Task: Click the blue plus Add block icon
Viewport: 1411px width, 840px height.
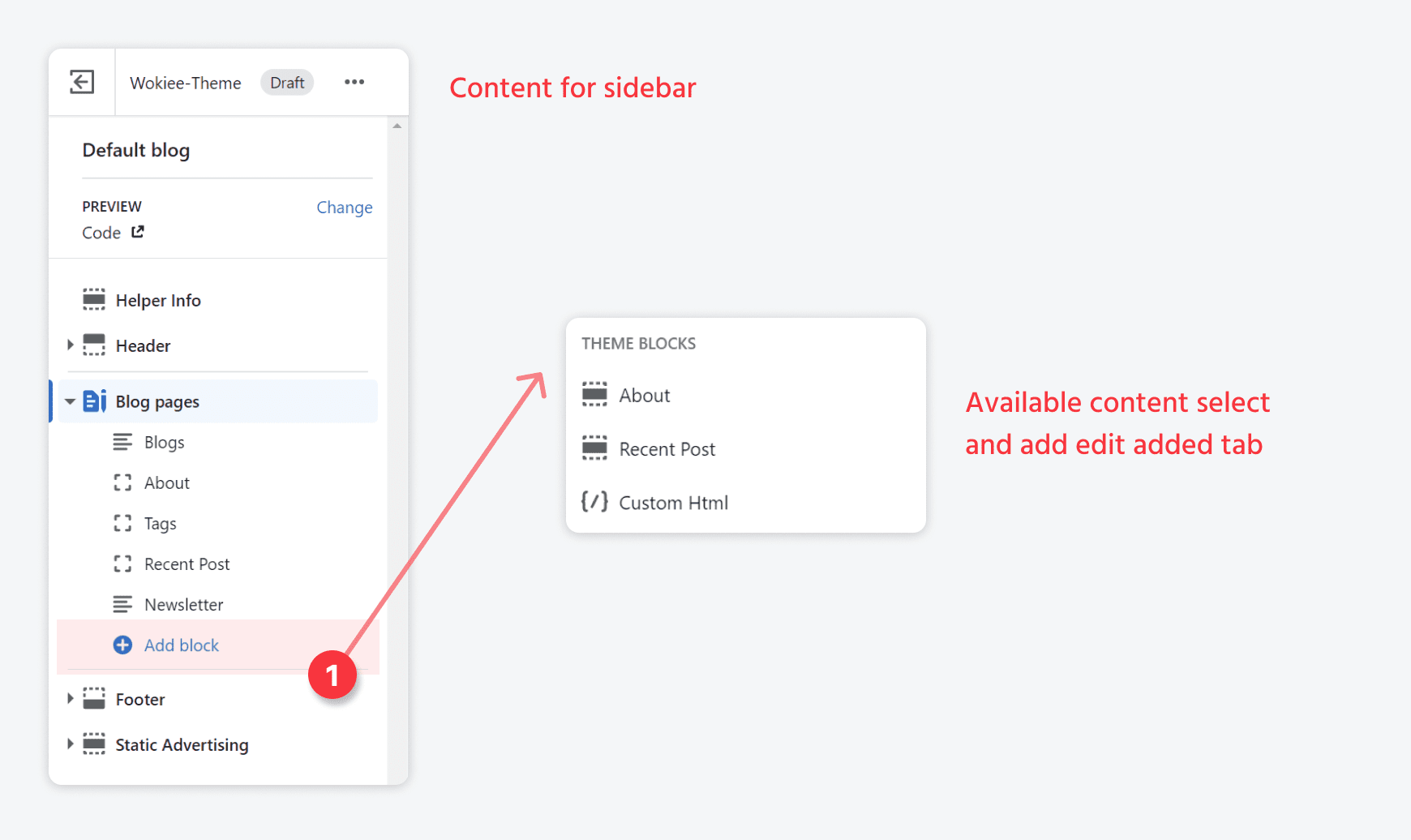Action: click(x=122, y=645)
